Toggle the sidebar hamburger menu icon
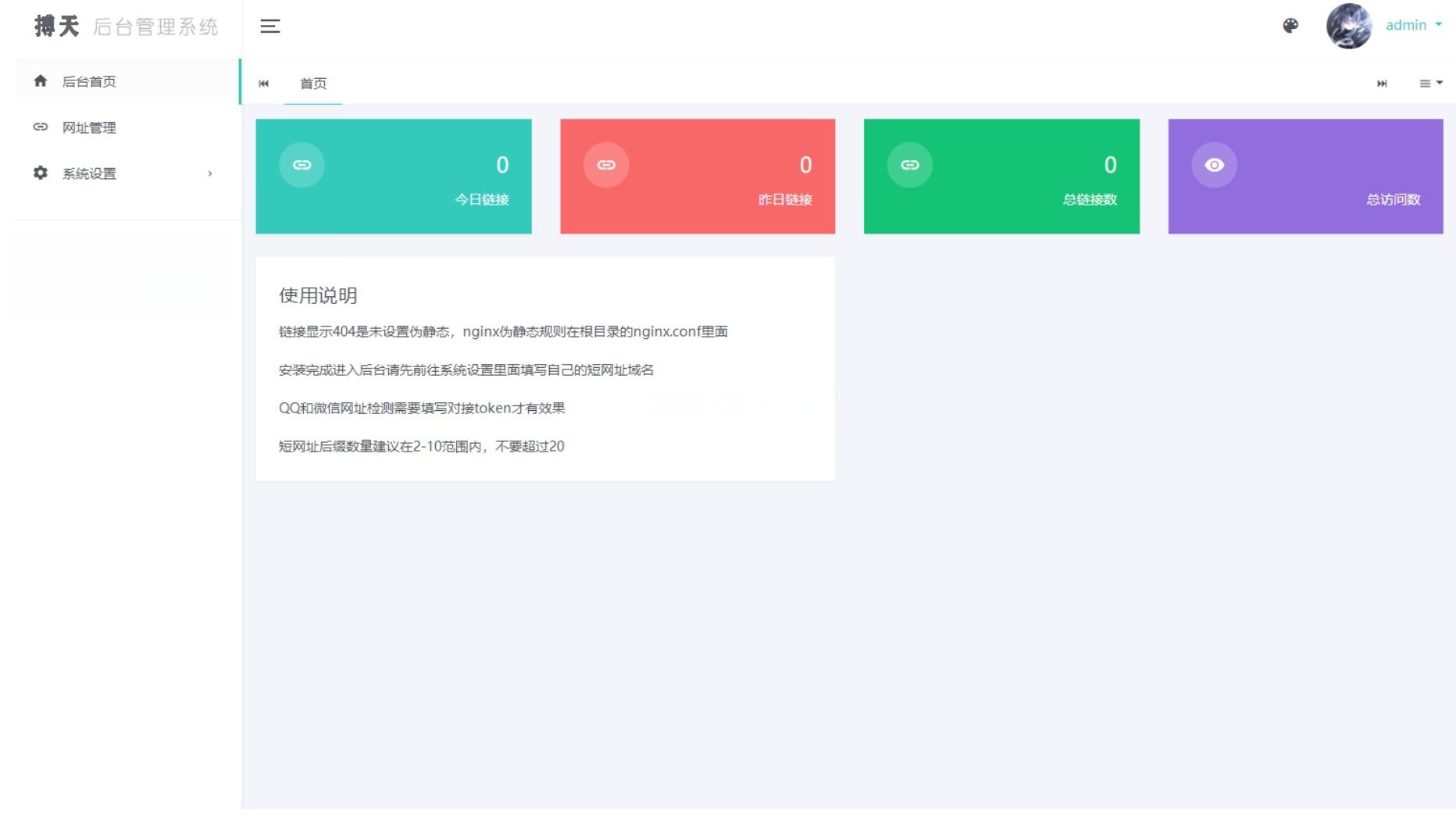The width and height of the screenshot is (1456, 821). (x=270, y=26)
